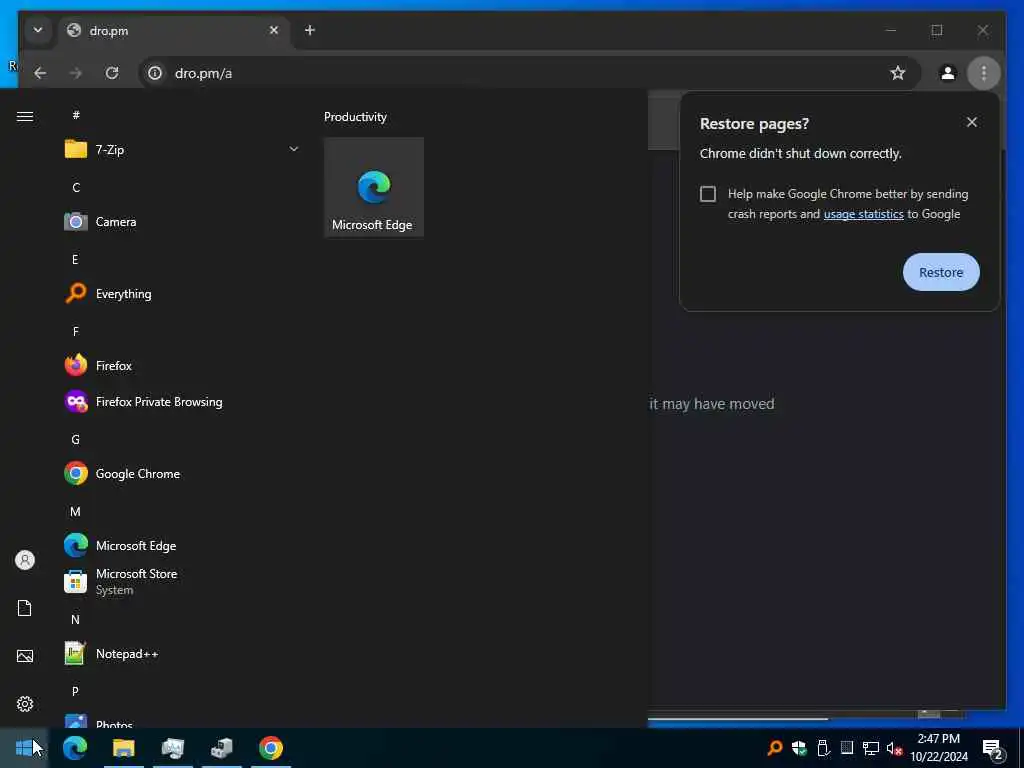Close the dro.pm tab

274,30
